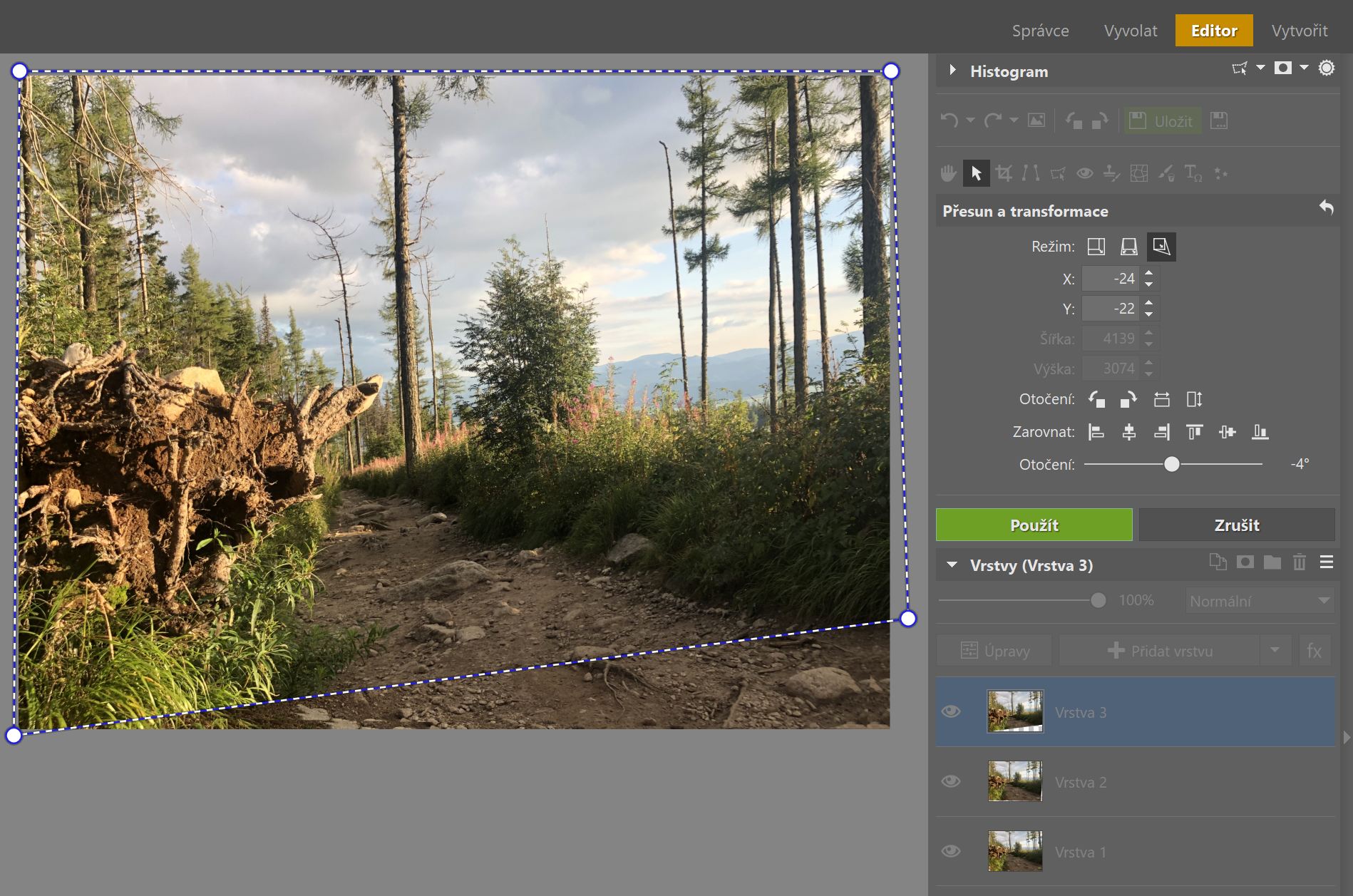Open brightness settings sun icon near Histogram
This screenshot has width=1353, height=896.
pyautogui.click(x=1326, y=68)
